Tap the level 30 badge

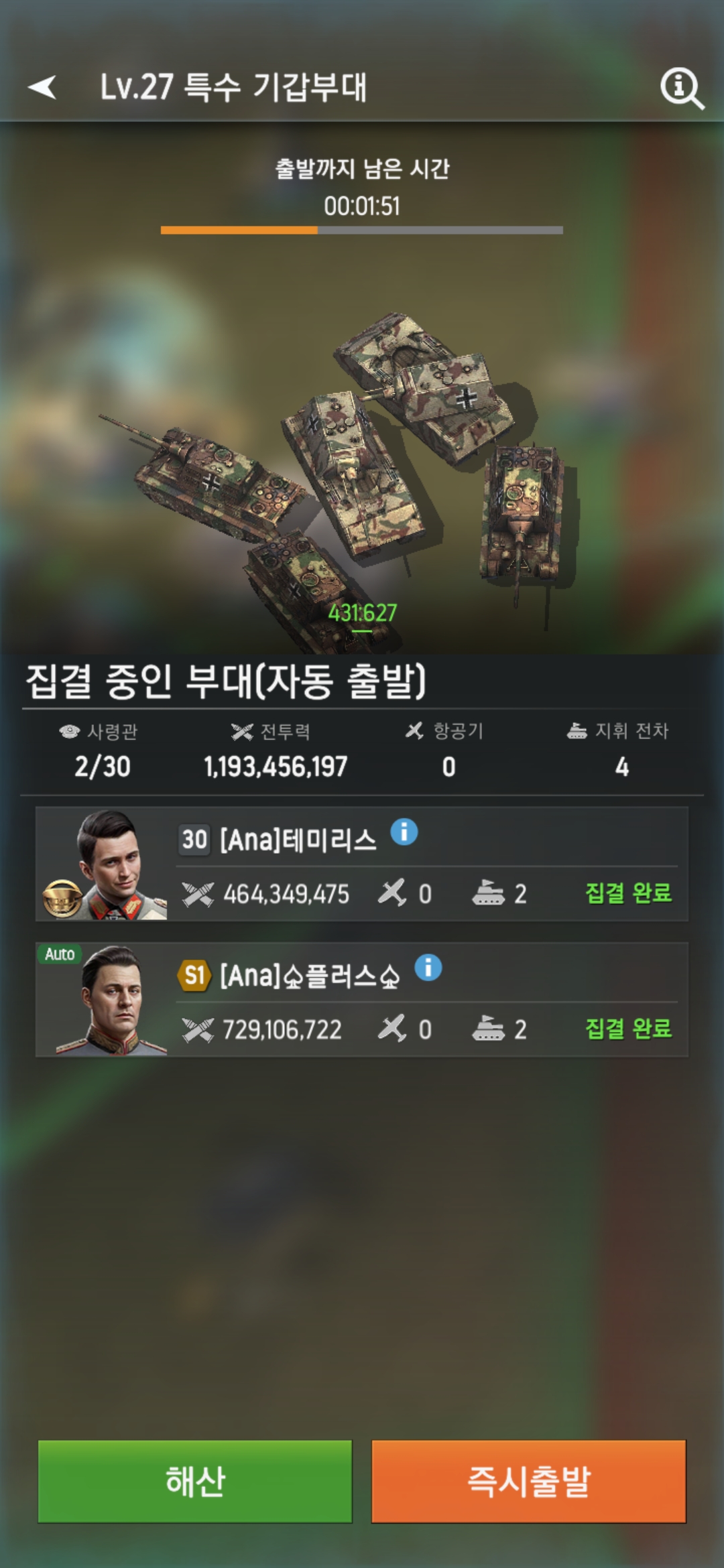(194, 839)
